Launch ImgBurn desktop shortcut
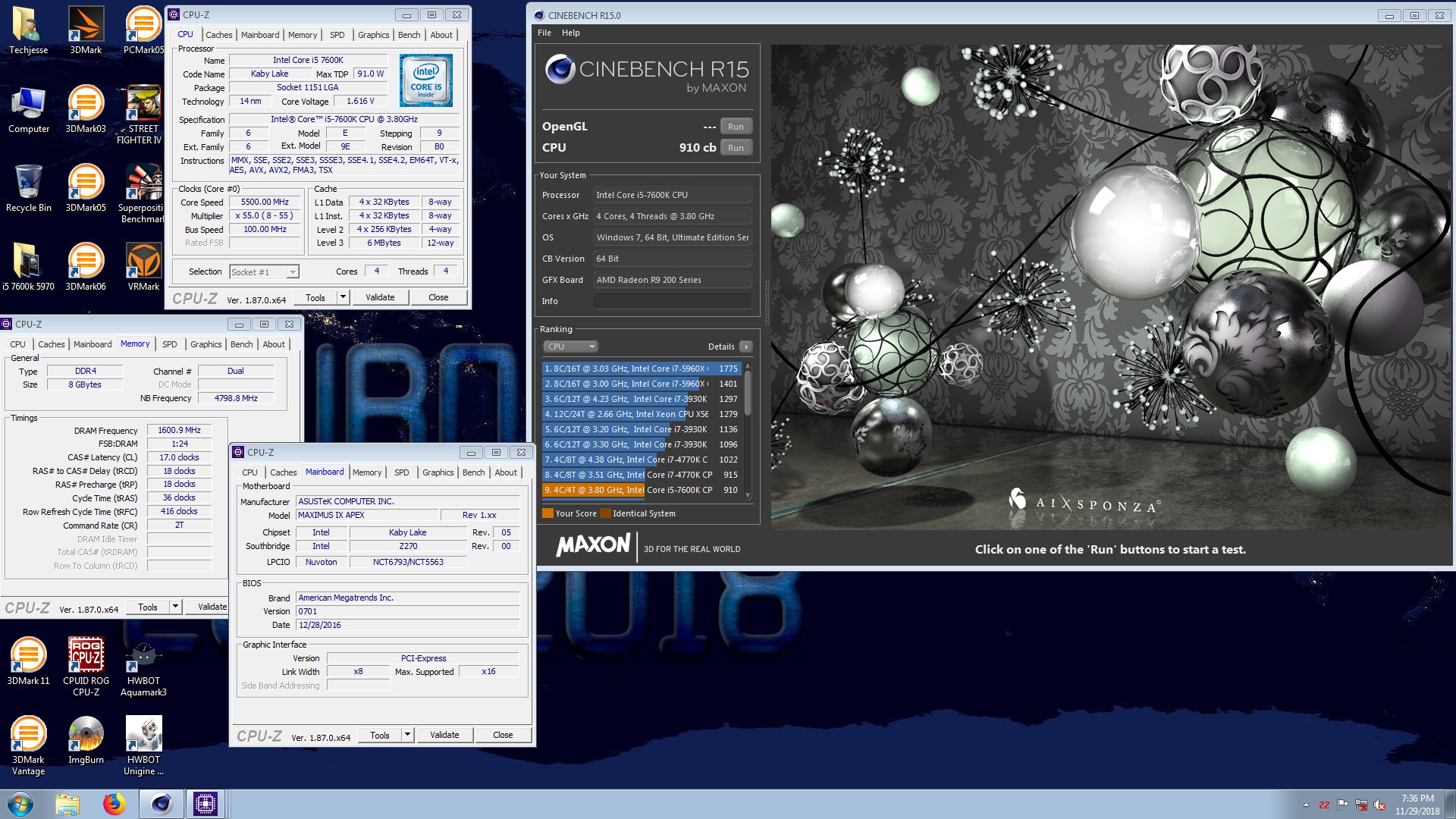Viewport: 1456px width, 819px height. point(86,740)
